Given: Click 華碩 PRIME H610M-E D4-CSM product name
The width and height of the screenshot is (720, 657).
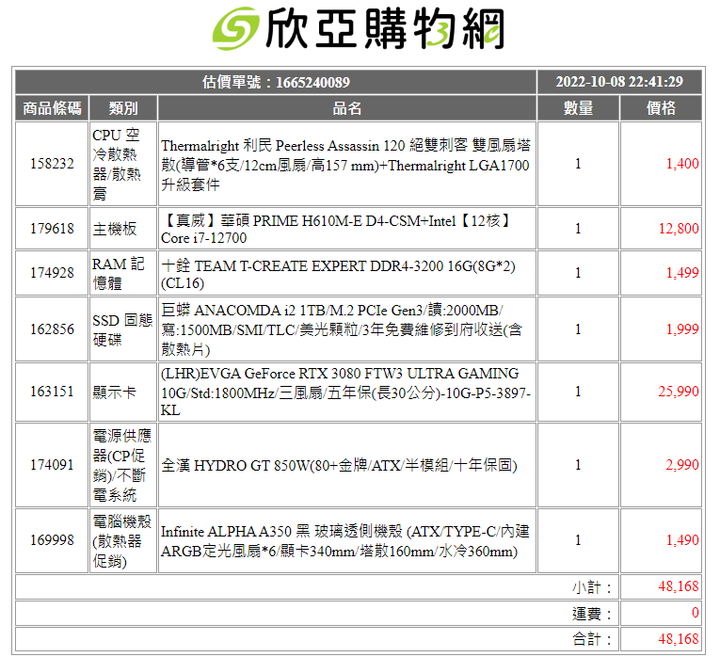Looking at the screenshot, I should [x=337, y=229].
